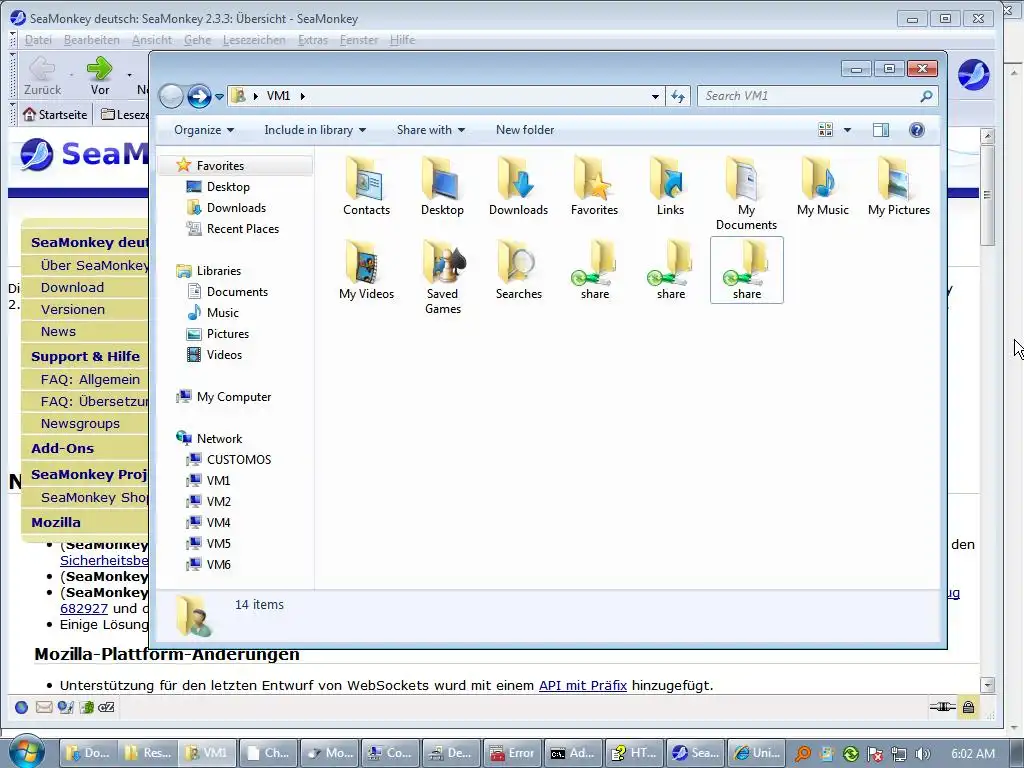This screenshot has width=1024, height=768.
Task: Open the Vor button history dropdown arrow
Action: pos(129,74)
